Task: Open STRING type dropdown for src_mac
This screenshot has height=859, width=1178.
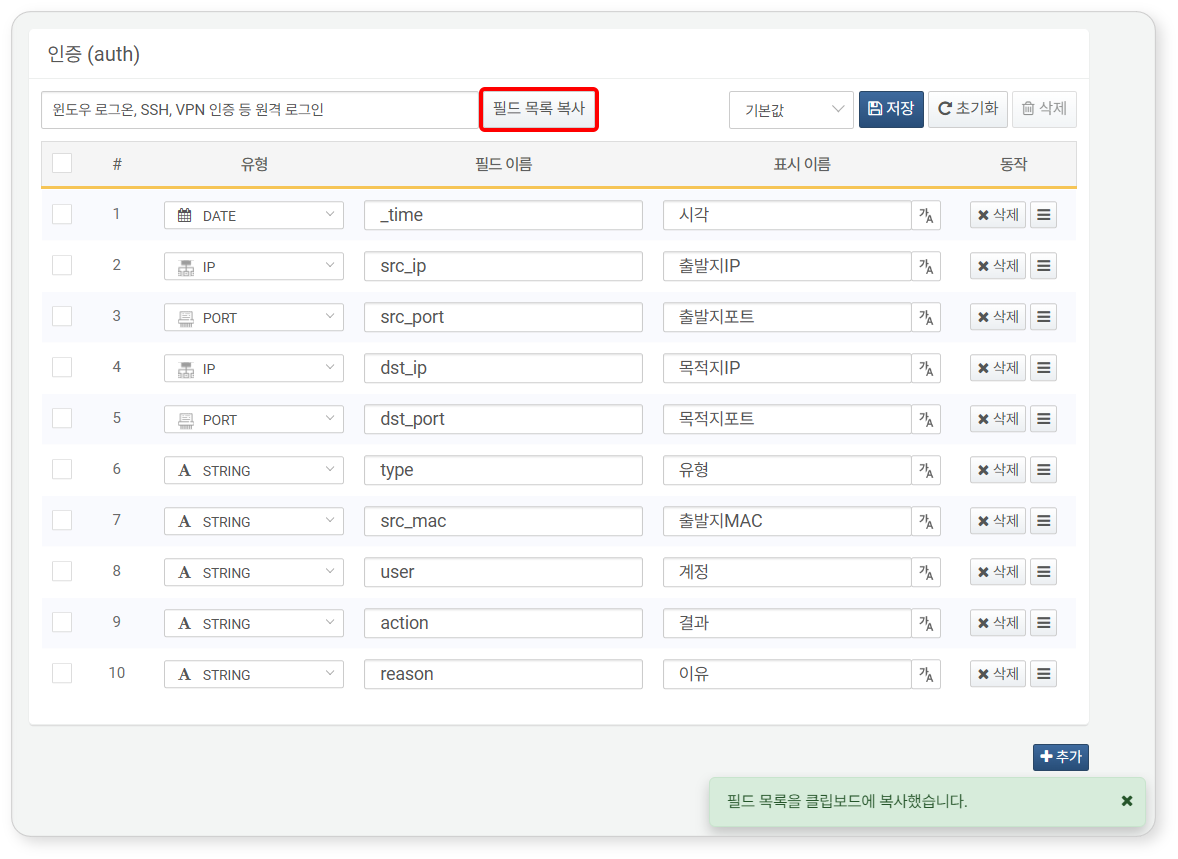Action: [254, 522]
